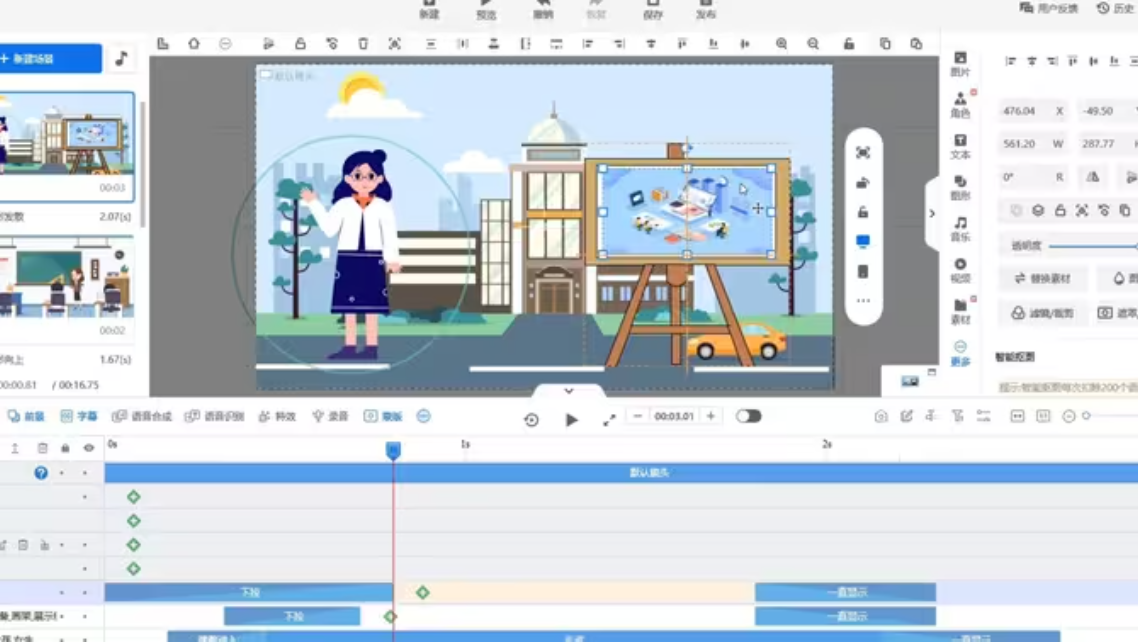Click the X position input field
The width and height of the screenshot is (1138, 642).
point(1032,111)
